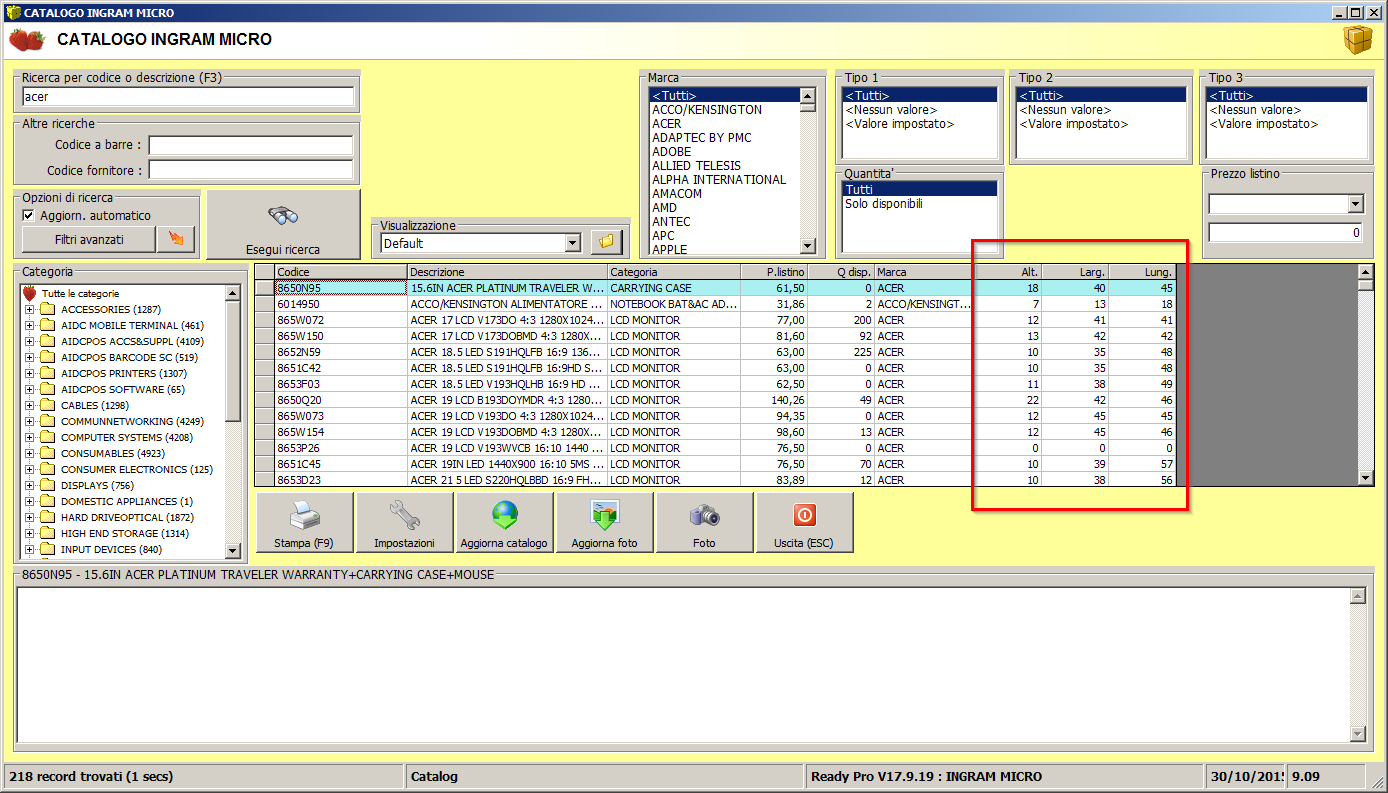Click the Stampa (F9) printer button
Image resolution: width=1388 pixels, height=793 pixels.
[x=305, y=522]
